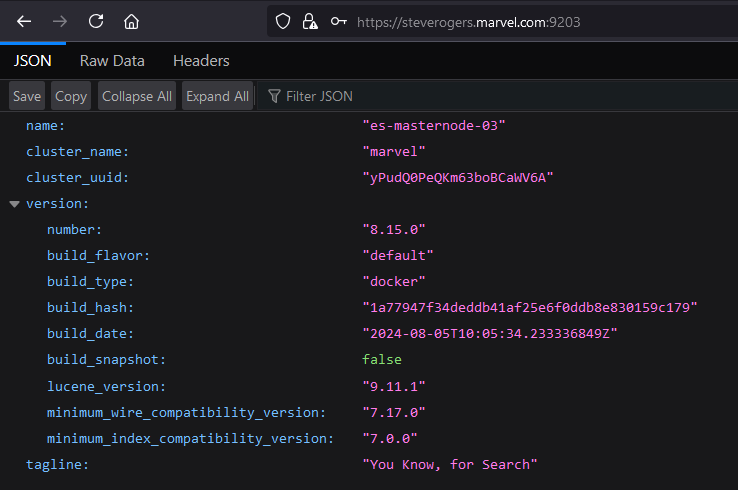Select the minimum_index_compatibility_version key
738x490 pixels.
[190, 439]
